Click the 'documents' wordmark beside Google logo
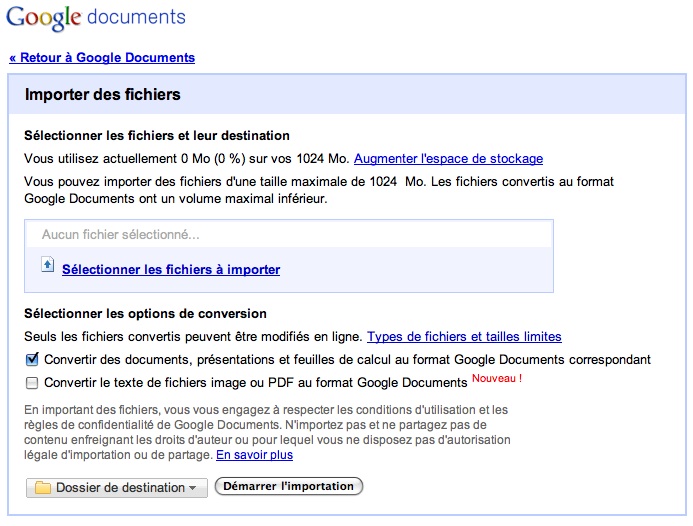The width and height of the screenshot is (693, 526). 136,17
